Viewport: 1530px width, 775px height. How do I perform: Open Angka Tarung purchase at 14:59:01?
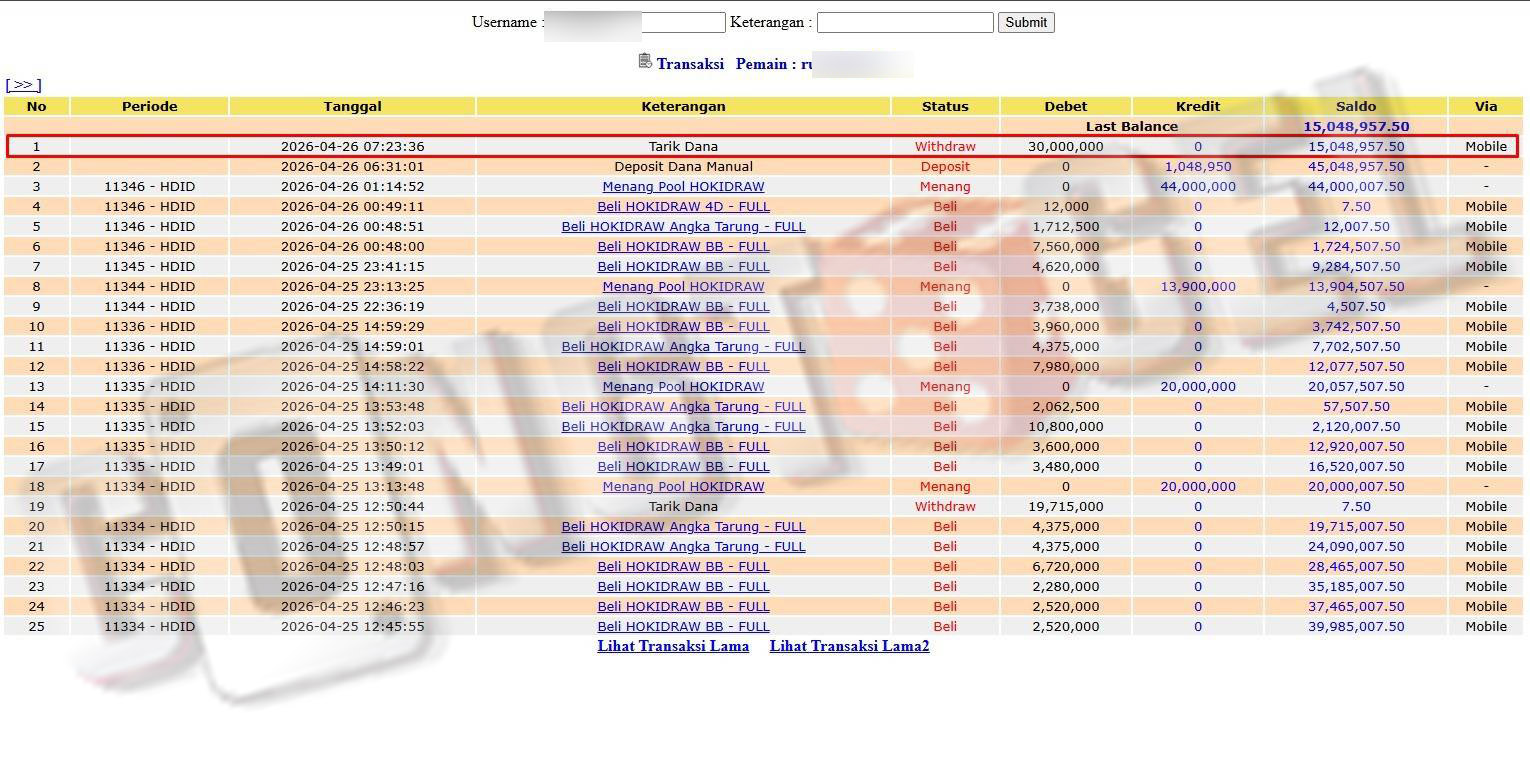(683, 347)
